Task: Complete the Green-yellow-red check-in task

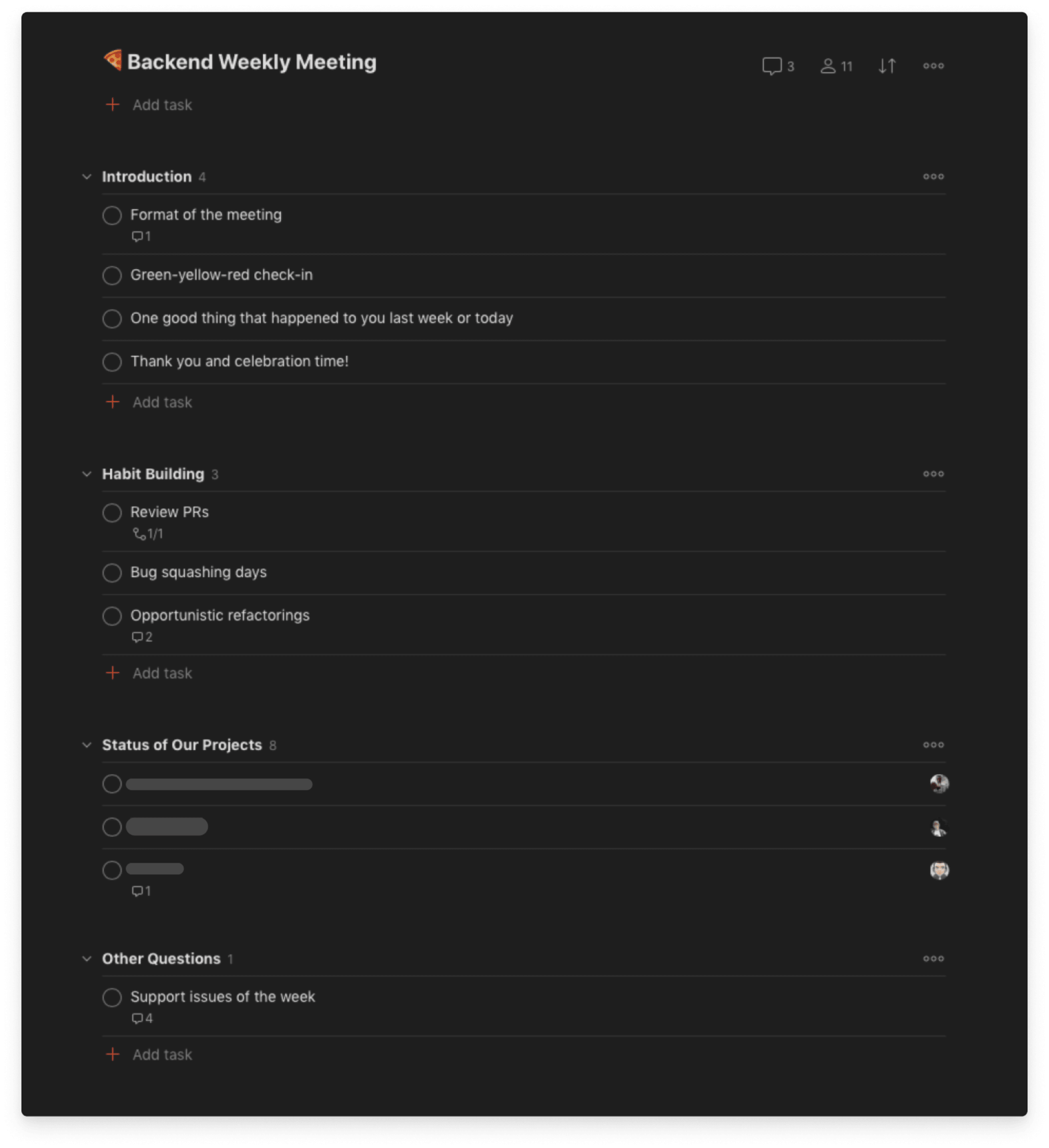Action: coord(112,276)
